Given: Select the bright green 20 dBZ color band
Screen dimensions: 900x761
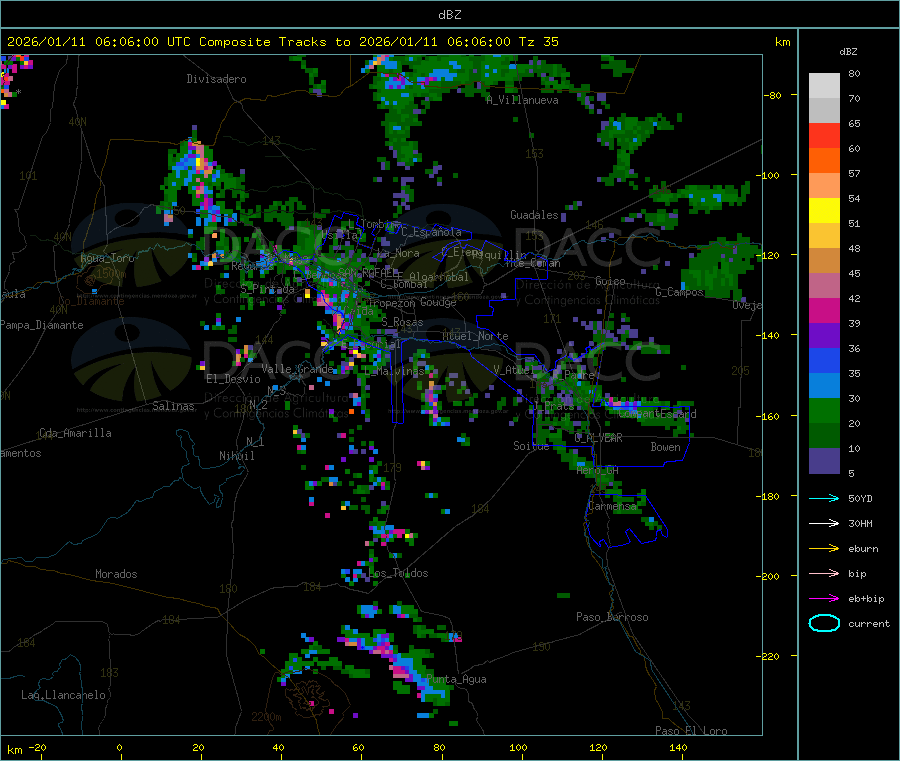Looking at the screenshot, I should click(x=824, y=410).
